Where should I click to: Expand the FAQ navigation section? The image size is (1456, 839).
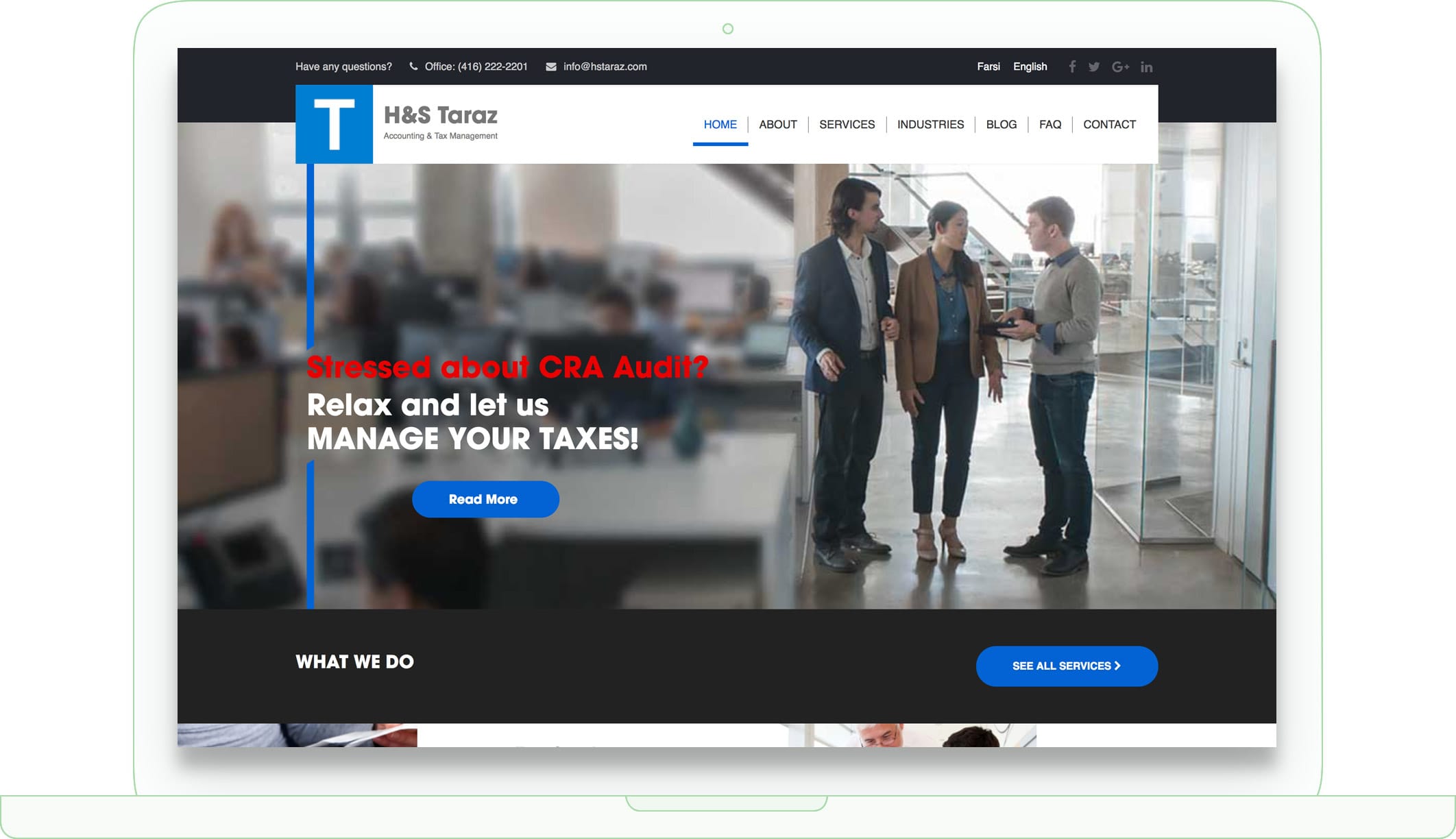pyautogui.click(x=1051, y=123)
